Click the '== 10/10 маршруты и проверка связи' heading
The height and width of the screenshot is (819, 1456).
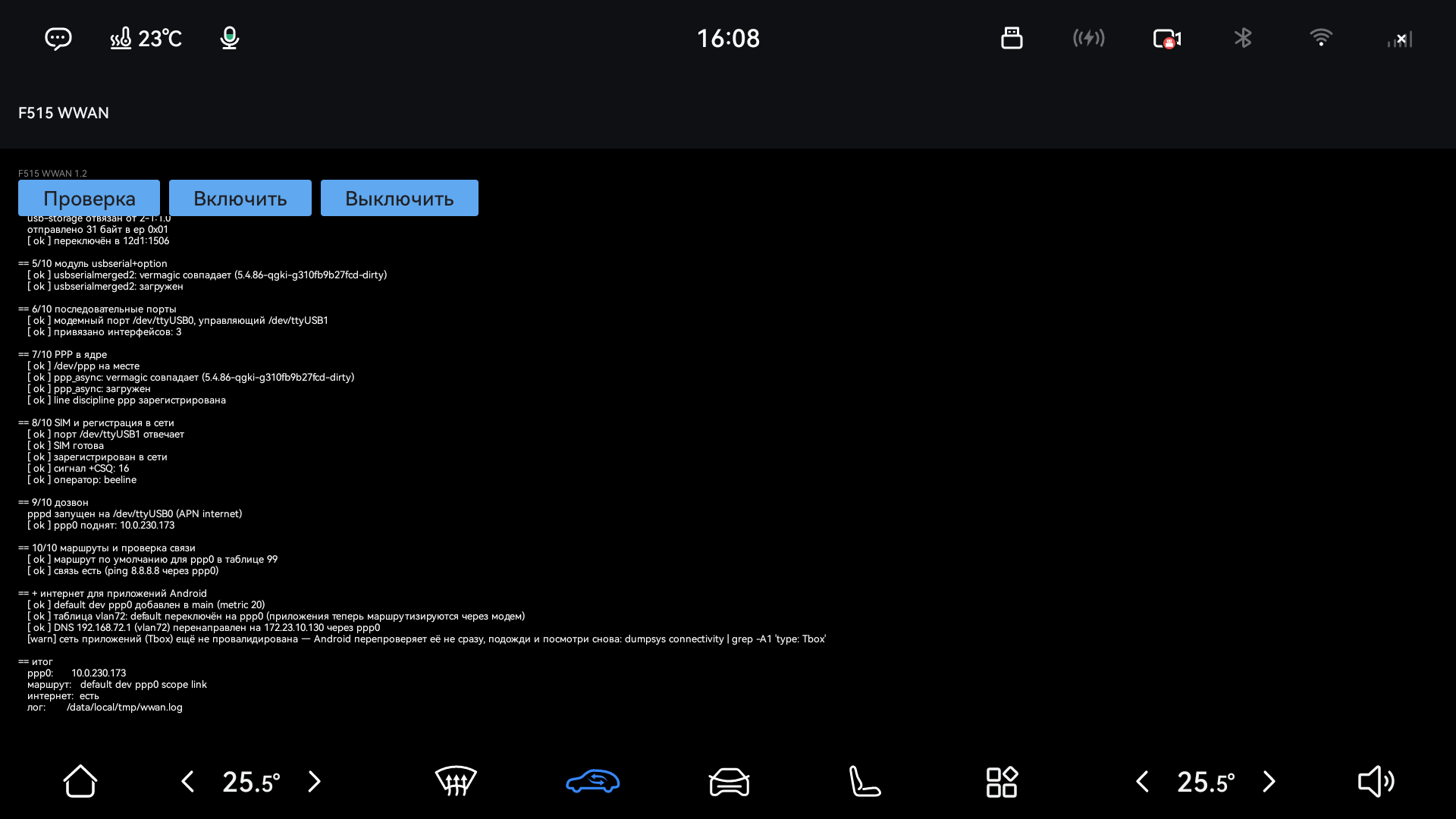click(107, 548)
